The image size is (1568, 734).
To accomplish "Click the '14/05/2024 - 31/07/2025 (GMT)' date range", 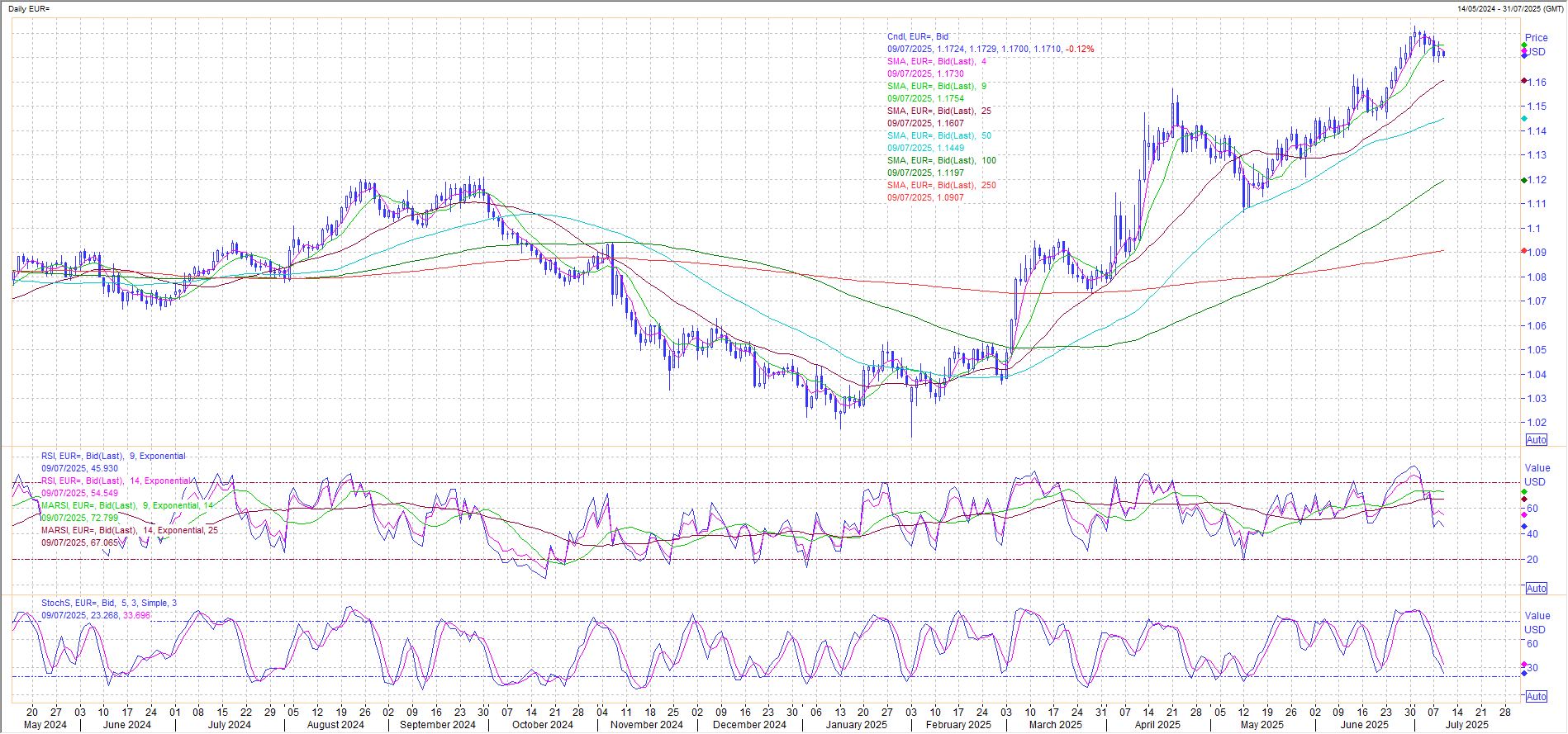I will pos(1510,8).
